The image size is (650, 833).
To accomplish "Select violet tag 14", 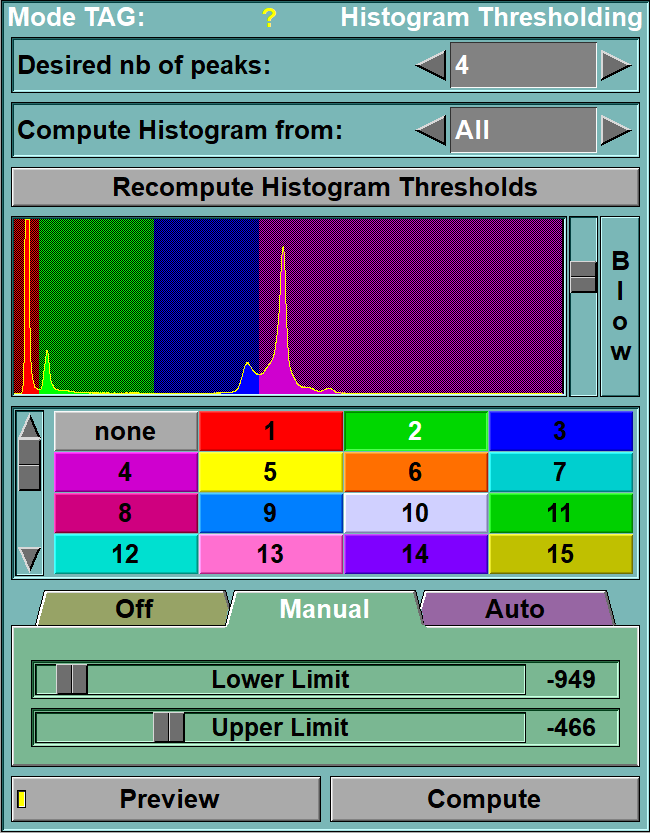I will [416, 554].
